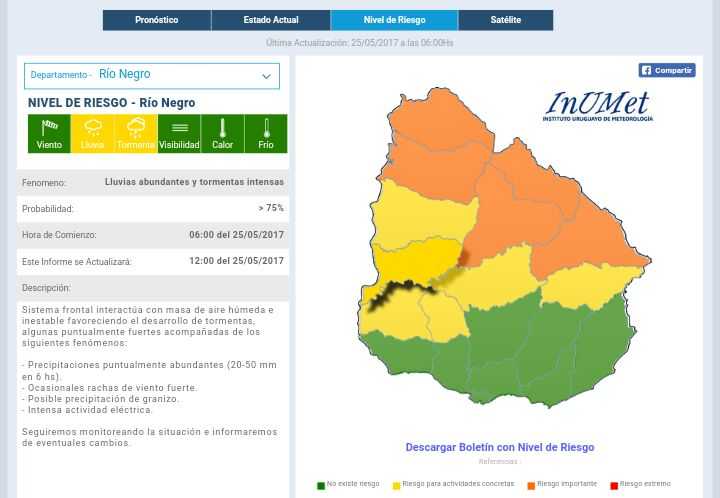Open the Estado Actual tab
The image size is (720, 498).
coord(271,20)
